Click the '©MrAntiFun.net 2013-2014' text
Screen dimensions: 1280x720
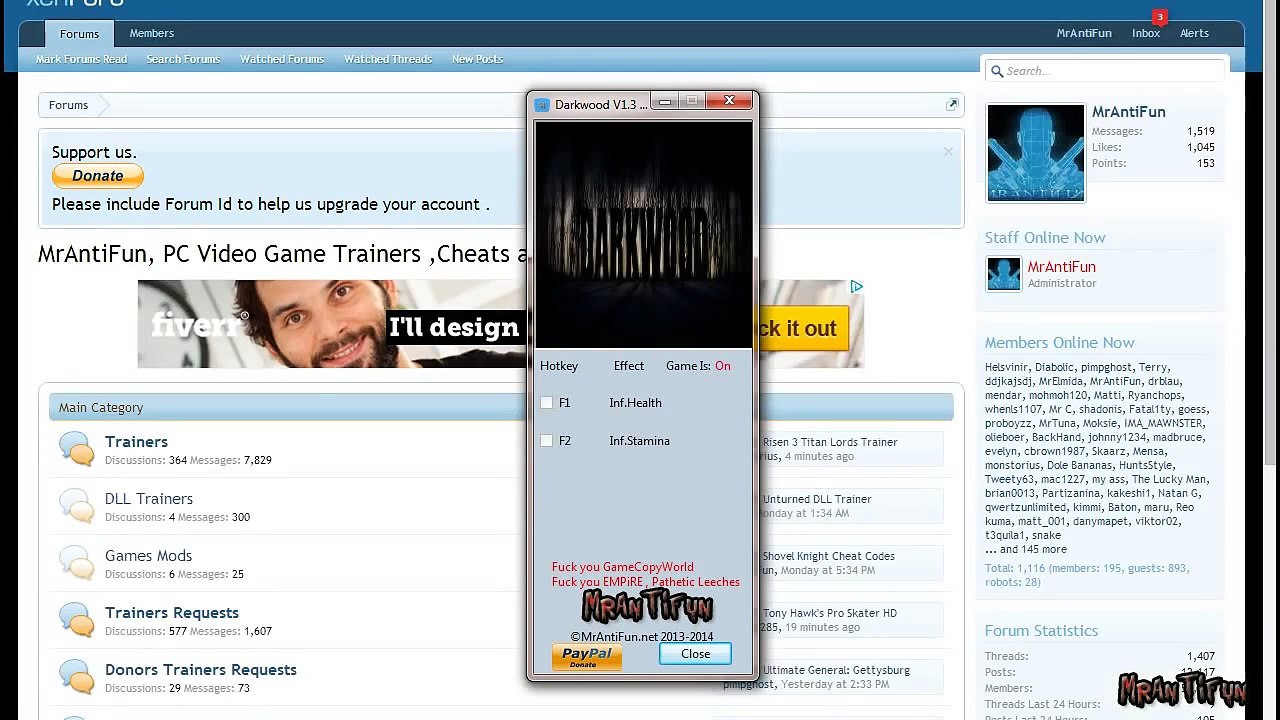pyautogui.click(x=642, y=637)
